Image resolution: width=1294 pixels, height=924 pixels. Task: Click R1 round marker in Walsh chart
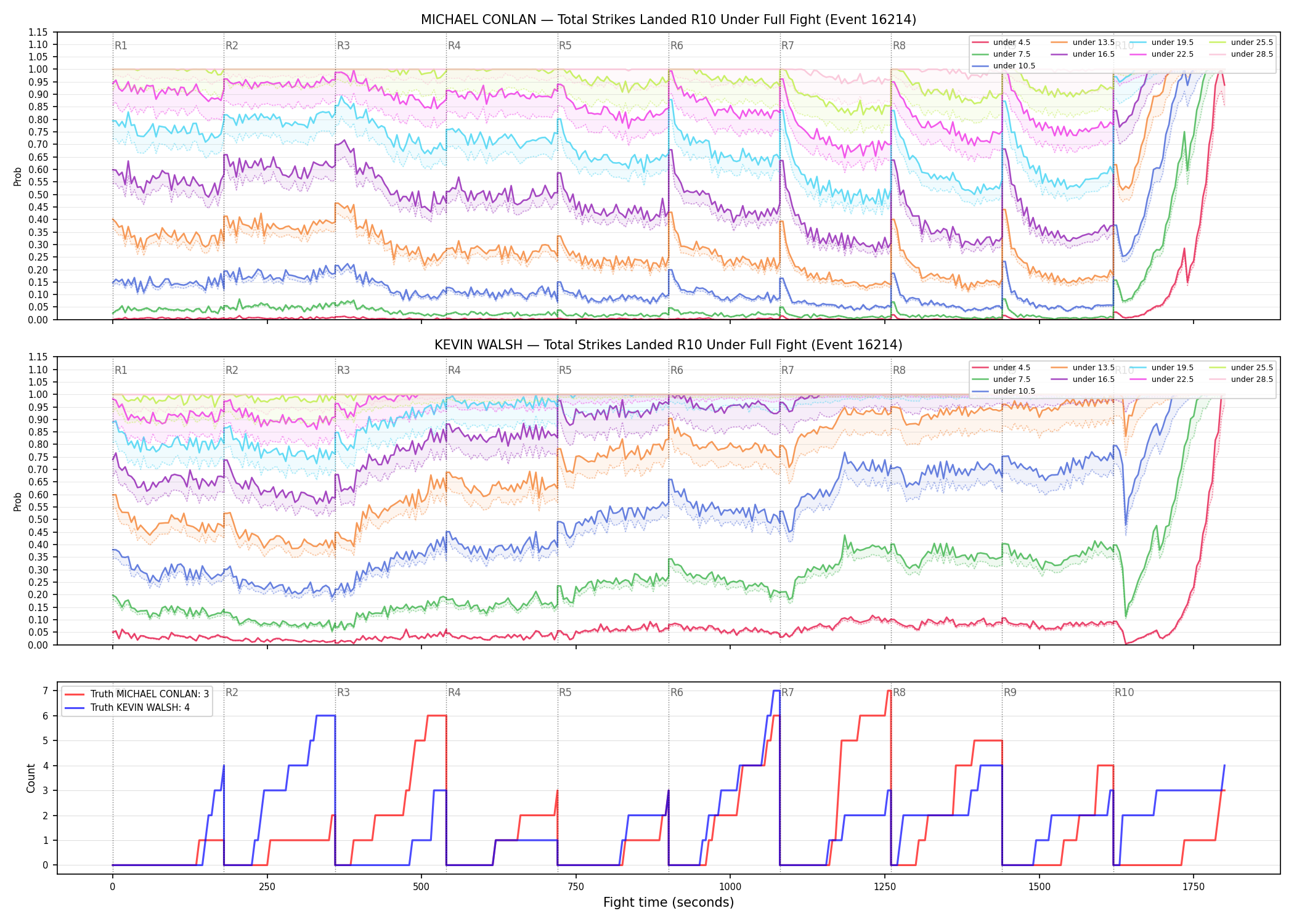click(121, 371)
